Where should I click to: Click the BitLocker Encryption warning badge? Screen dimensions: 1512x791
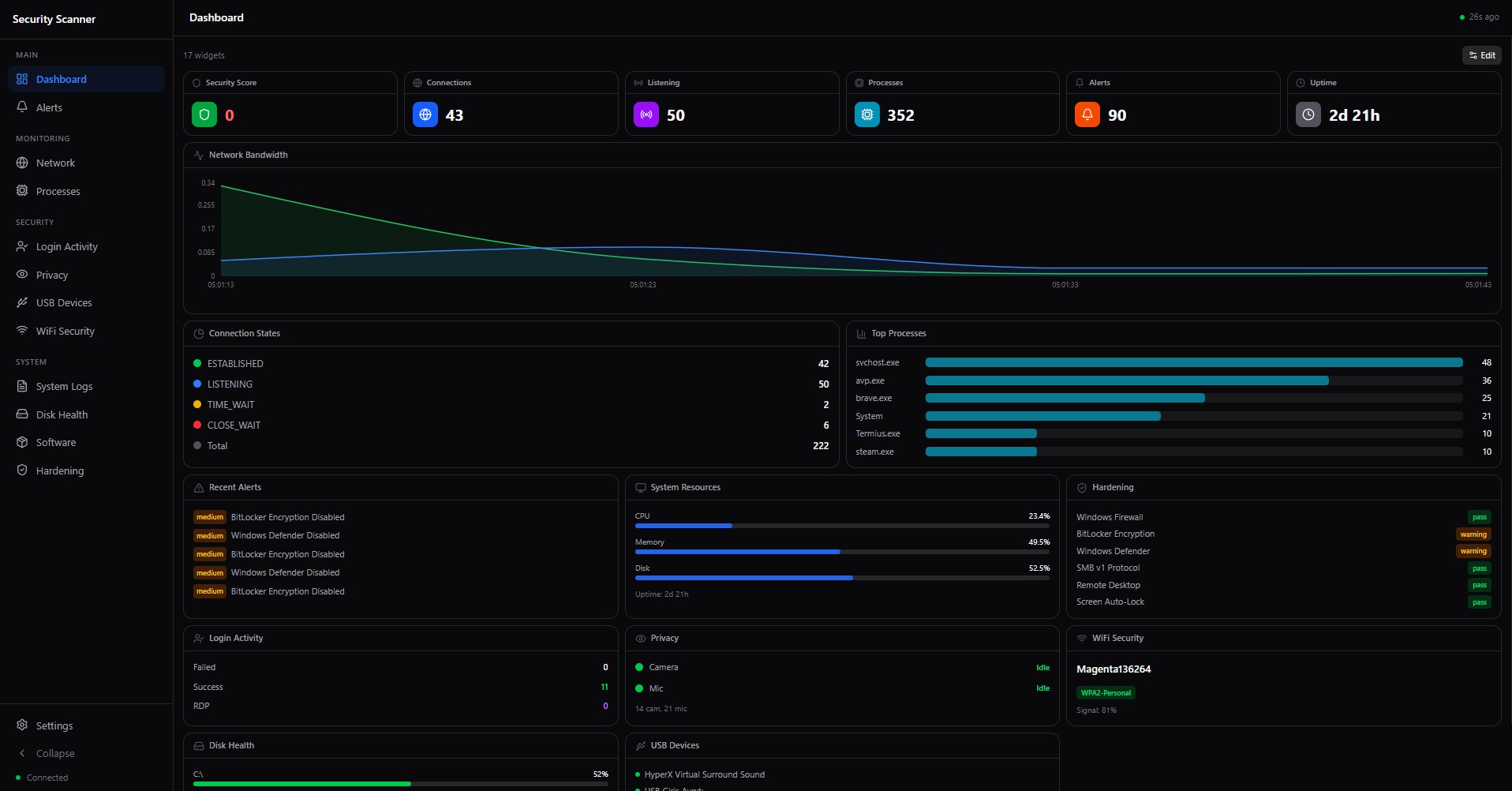coord(1473,534)
